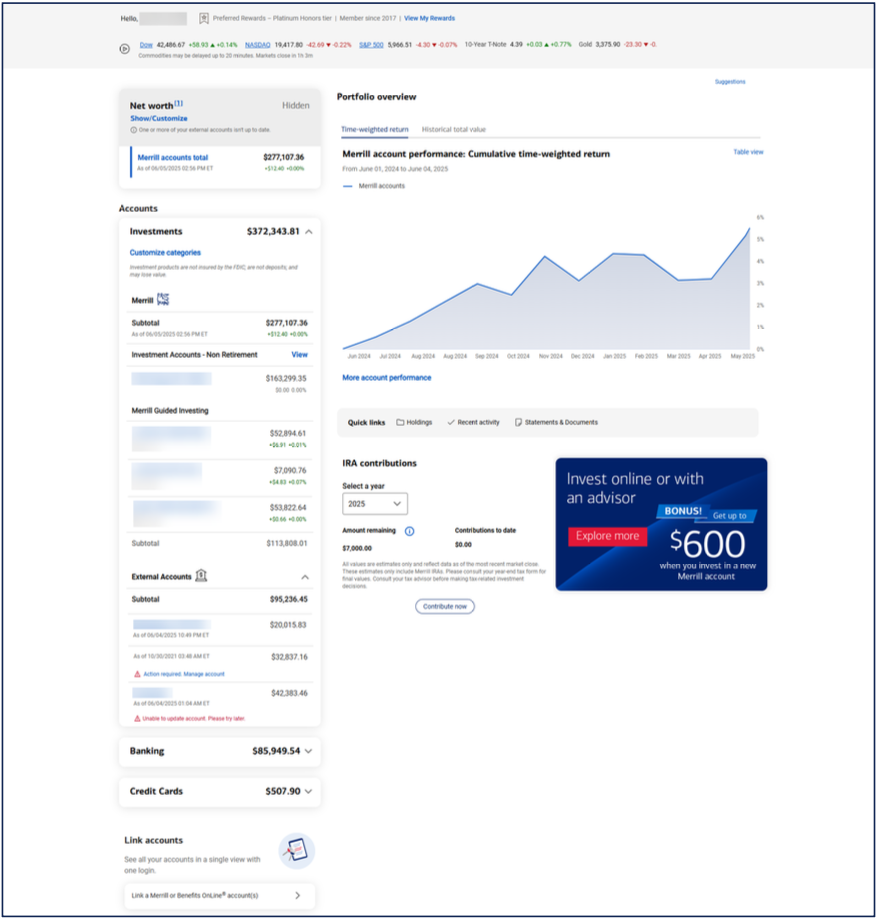878x919 pixels.
Task: Play the market ticker with the circular play icon
Action: point(124,49)
